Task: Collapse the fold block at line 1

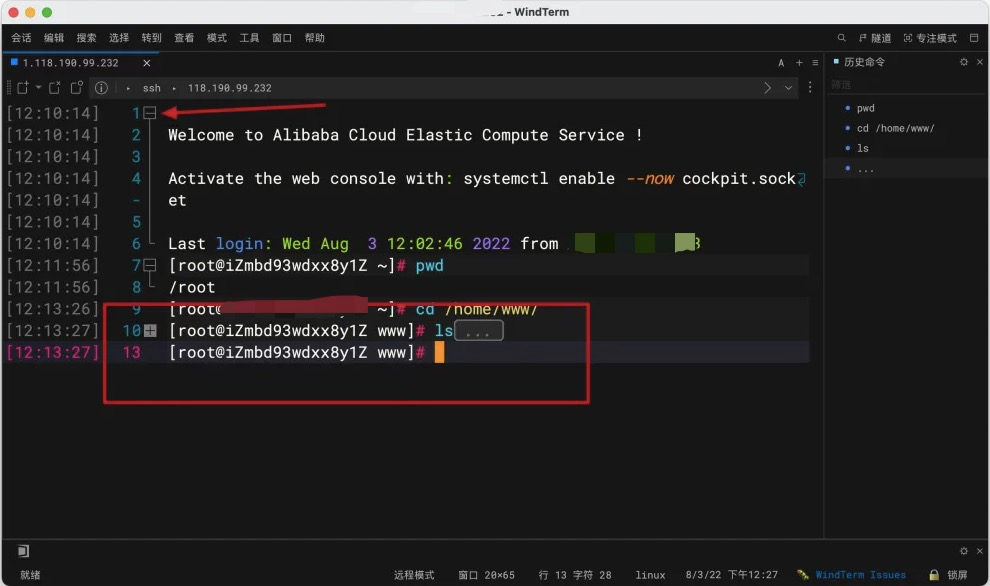Action: (150, 113)
